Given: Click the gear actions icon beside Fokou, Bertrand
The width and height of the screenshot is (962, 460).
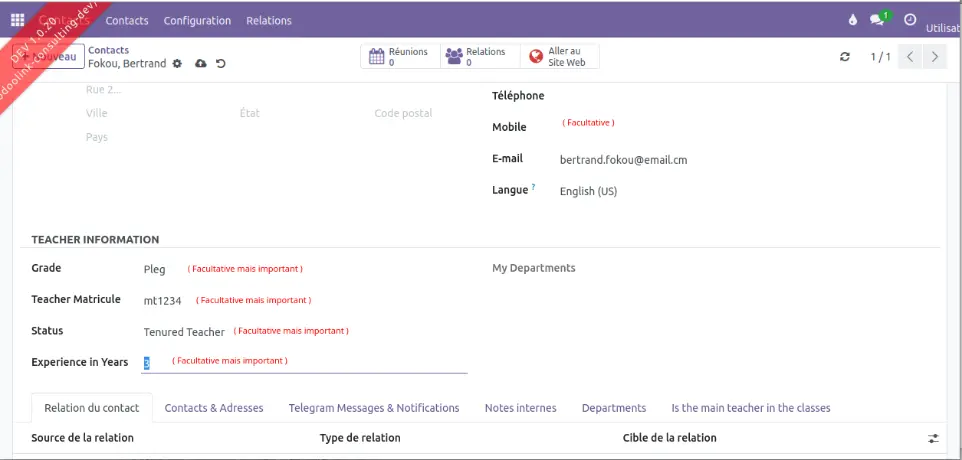Looking at the screenshot, I should coord(178,64).
